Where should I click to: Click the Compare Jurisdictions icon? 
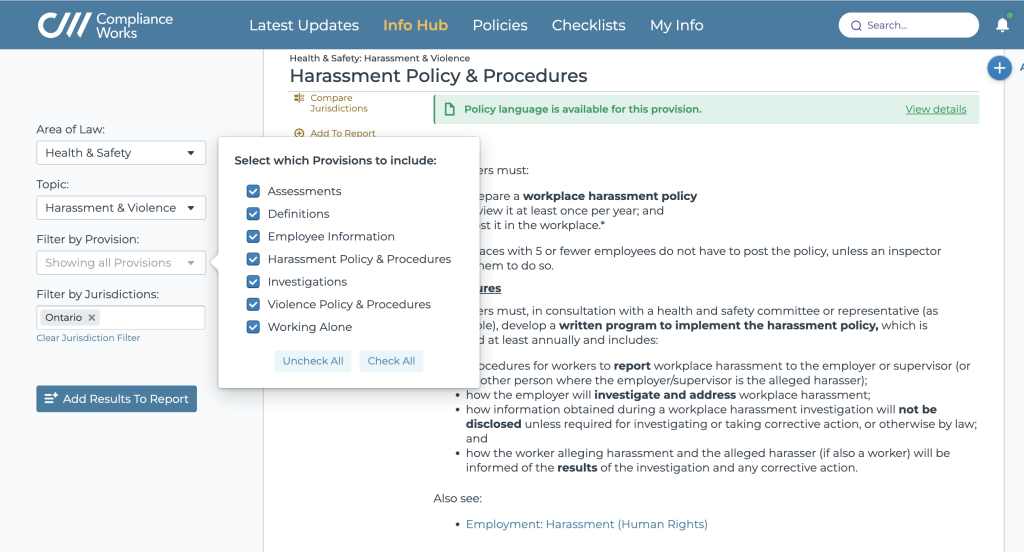coord(299,98)
